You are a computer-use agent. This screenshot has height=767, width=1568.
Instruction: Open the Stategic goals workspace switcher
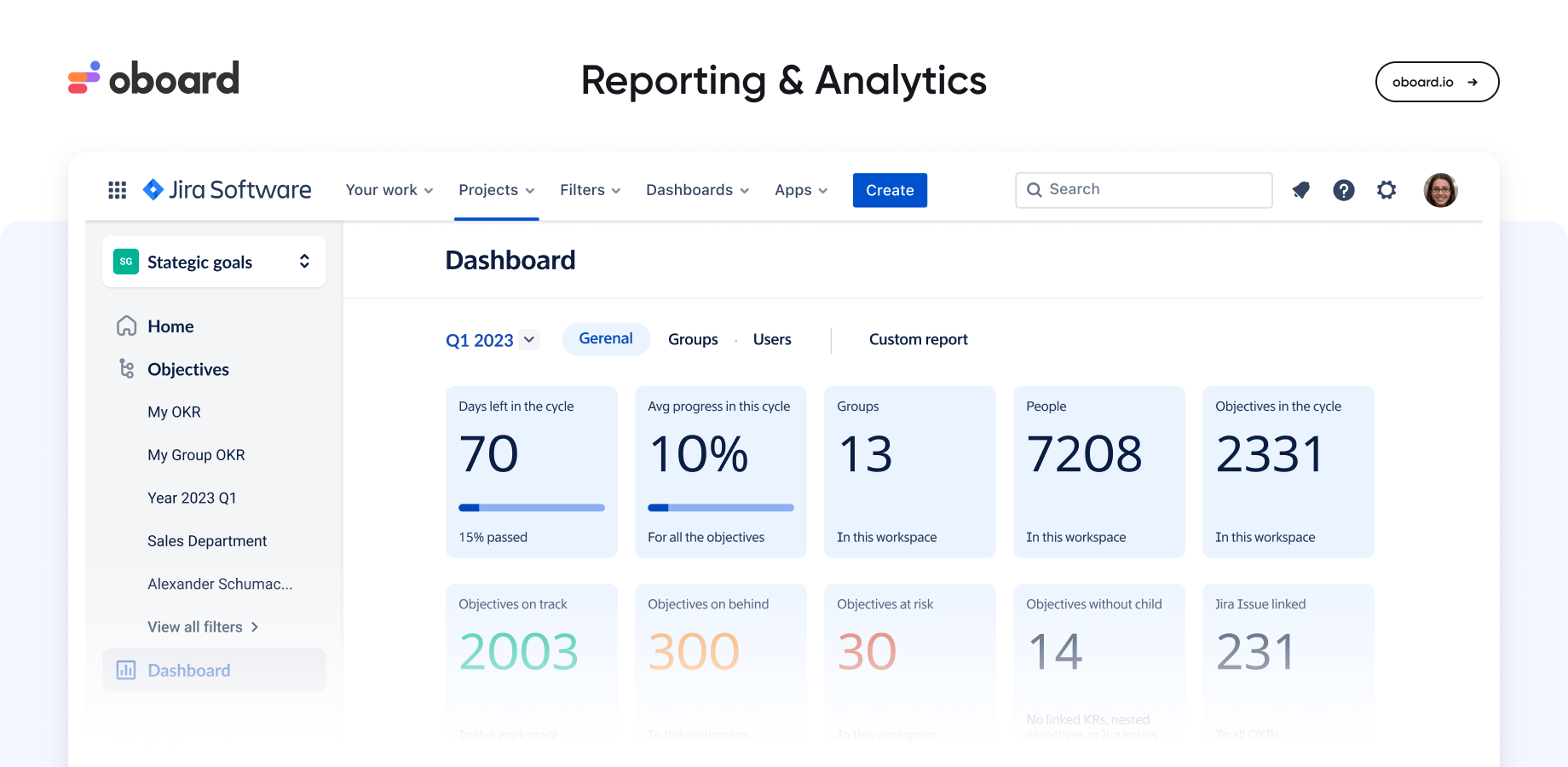tap(214, 262)
